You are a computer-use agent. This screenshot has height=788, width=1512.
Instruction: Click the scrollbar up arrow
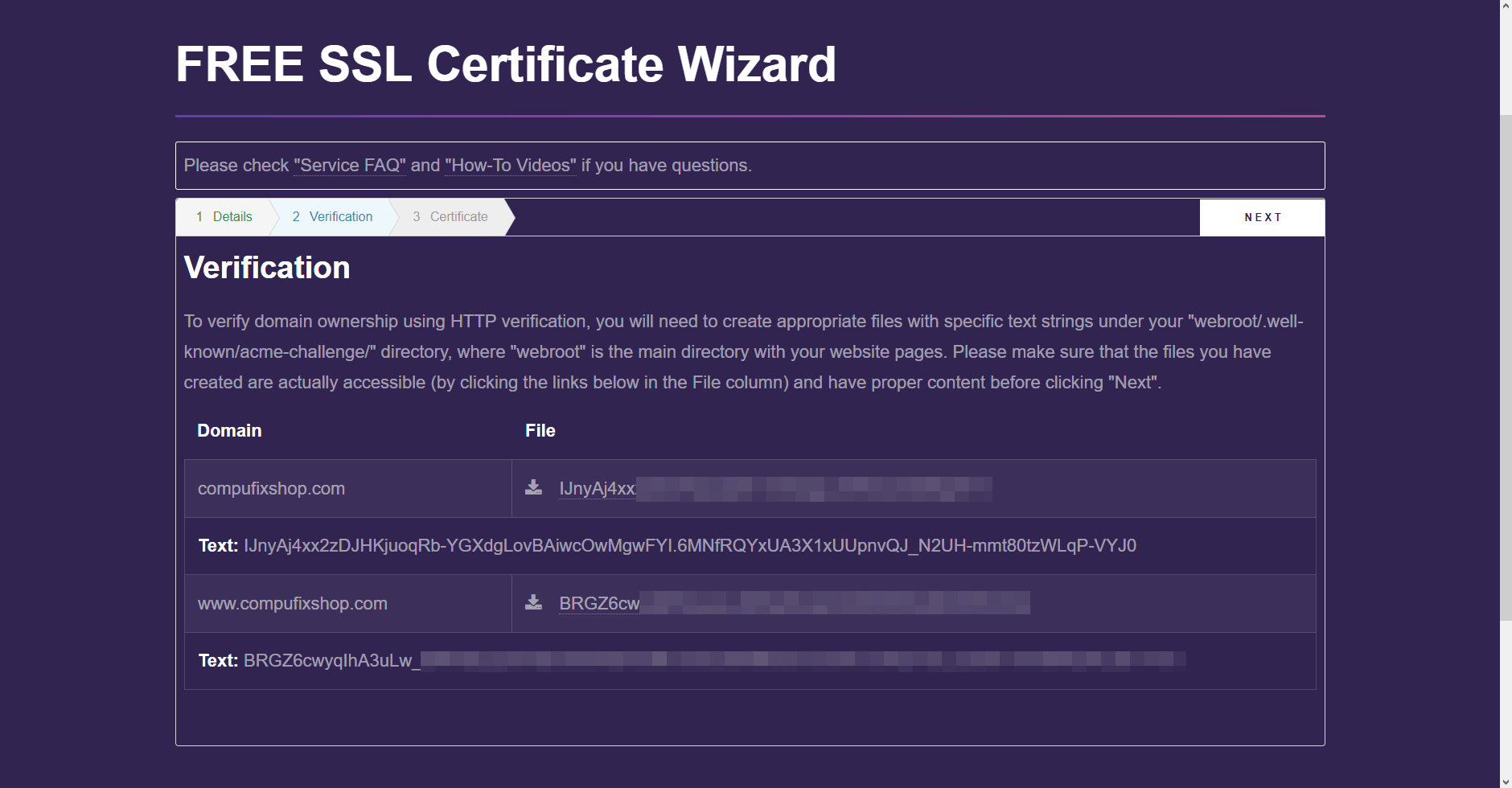coord(1506,6)
